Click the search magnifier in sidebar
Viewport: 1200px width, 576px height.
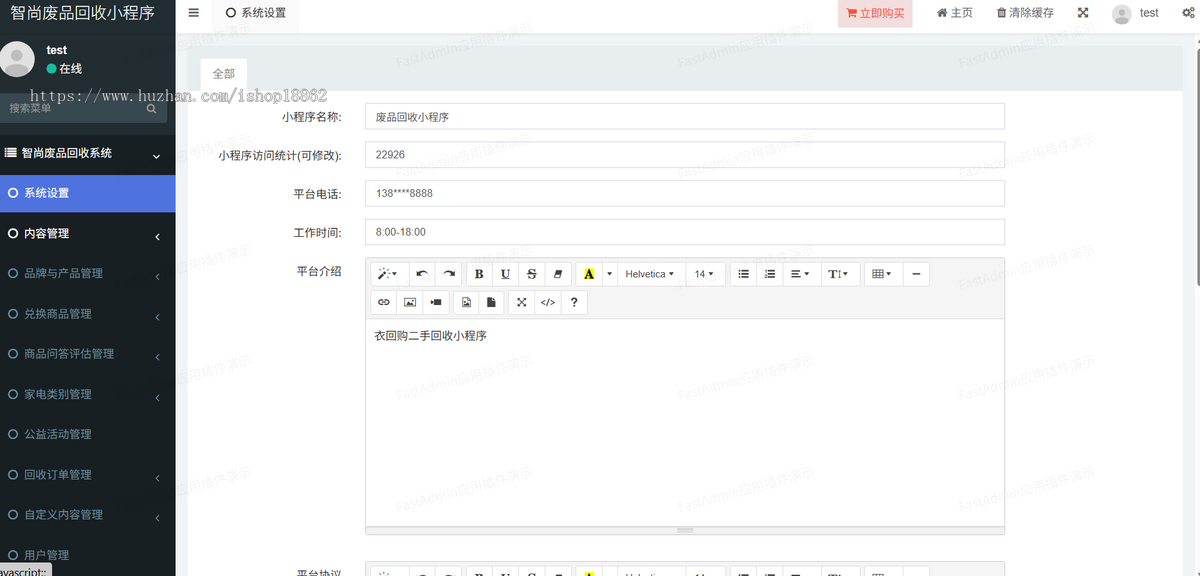pyautogui.click(x=151, y=108)
